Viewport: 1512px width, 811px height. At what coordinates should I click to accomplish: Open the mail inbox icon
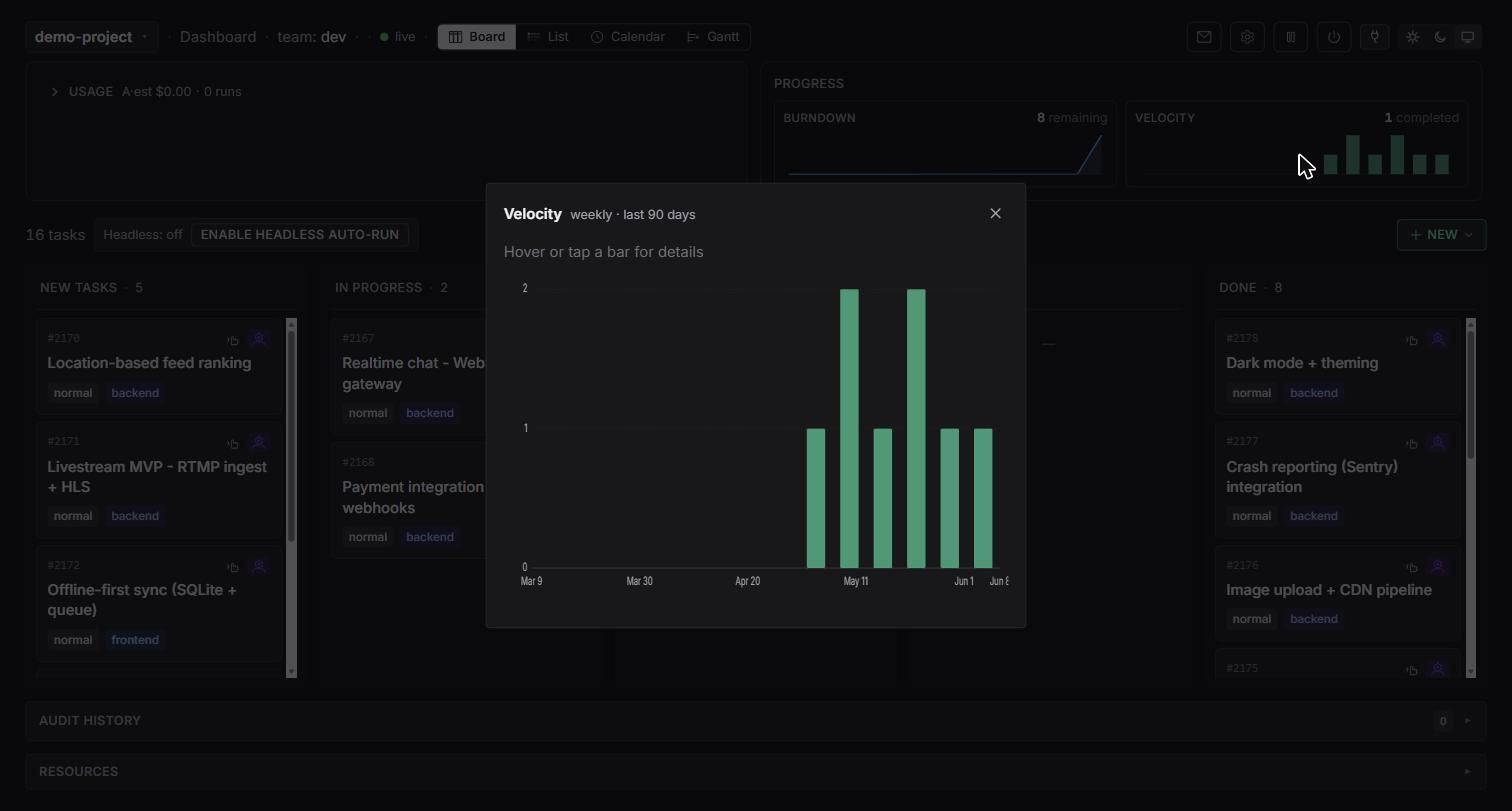[x=1204, y=37]
